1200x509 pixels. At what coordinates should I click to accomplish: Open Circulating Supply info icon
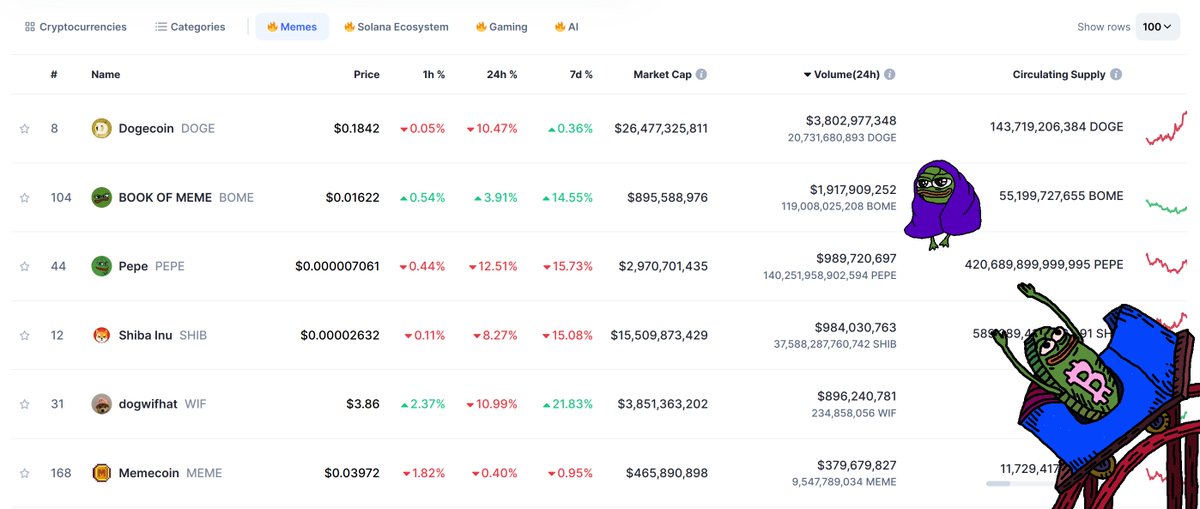coord(1116,75)
